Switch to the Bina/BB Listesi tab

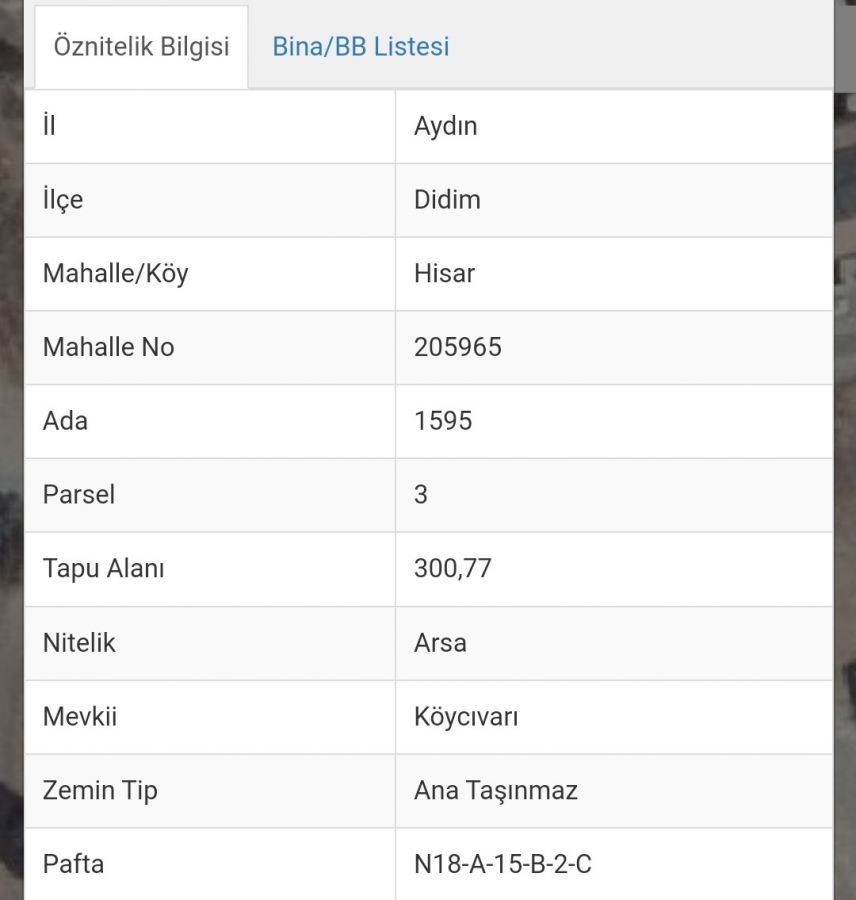pos(361,46)
